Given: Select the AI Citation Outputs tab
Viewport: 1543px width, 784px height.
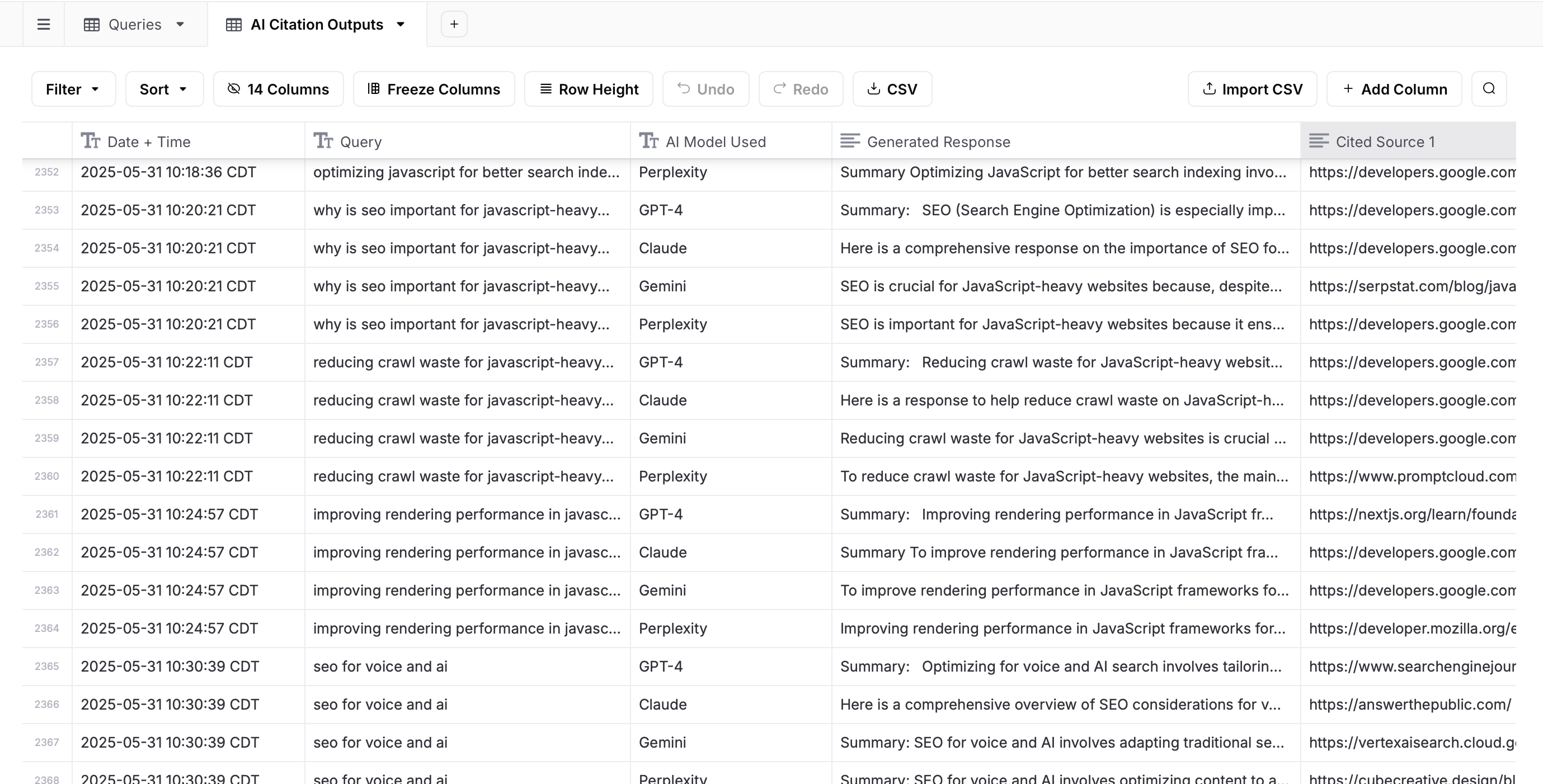Looking at the screenshot, I should (x=316, y=25).
